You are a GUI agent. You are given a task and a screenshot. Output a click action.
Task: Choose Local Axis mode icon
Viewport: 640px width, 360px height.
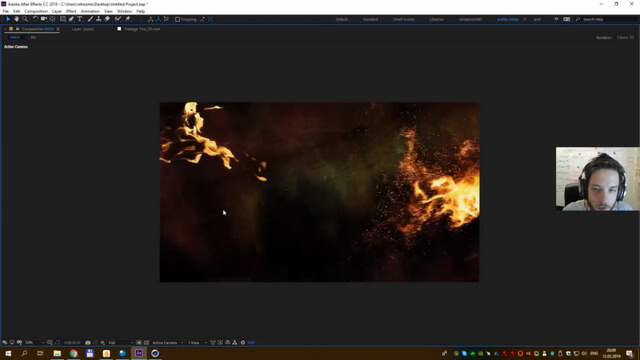pos(150,19)
